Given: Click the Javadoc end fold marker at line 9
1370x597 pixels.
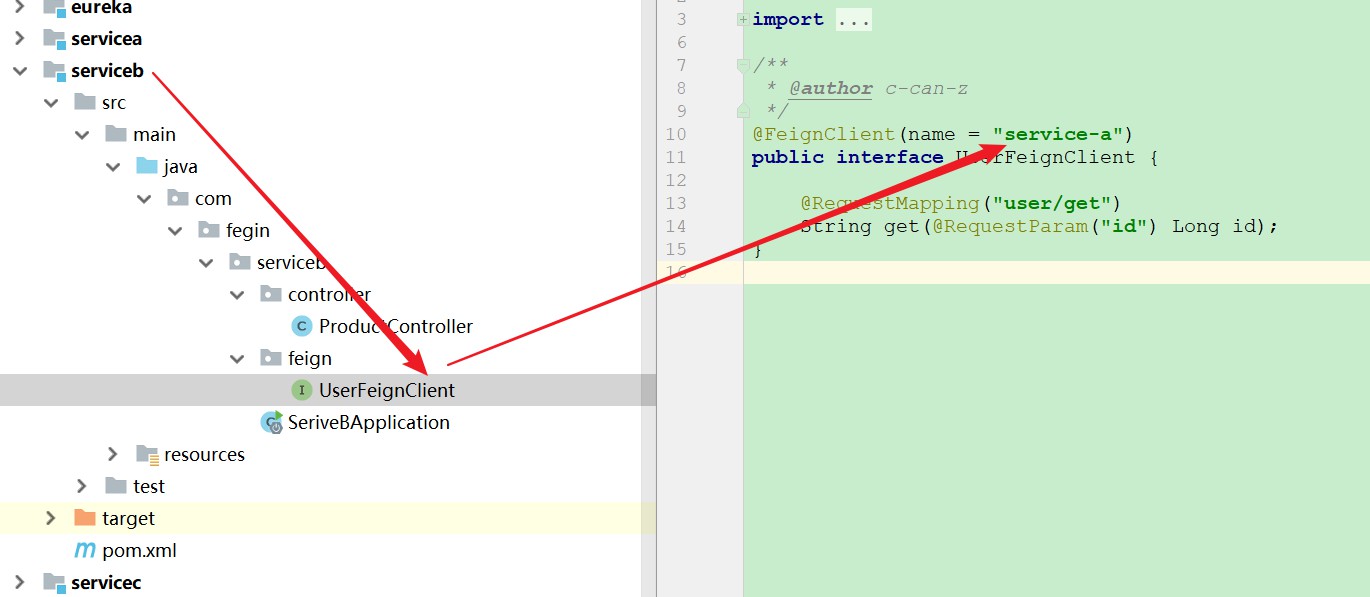Looking at the screenshot, I should 742,111.
